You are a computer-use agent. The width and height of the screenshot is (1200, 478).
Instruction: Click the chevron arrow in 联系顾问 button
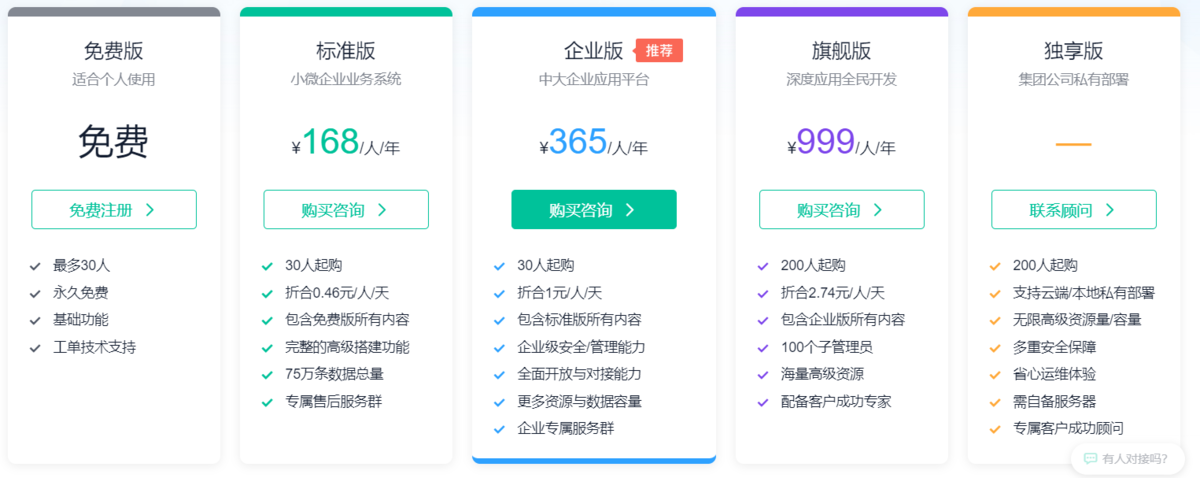(1110, 210)
